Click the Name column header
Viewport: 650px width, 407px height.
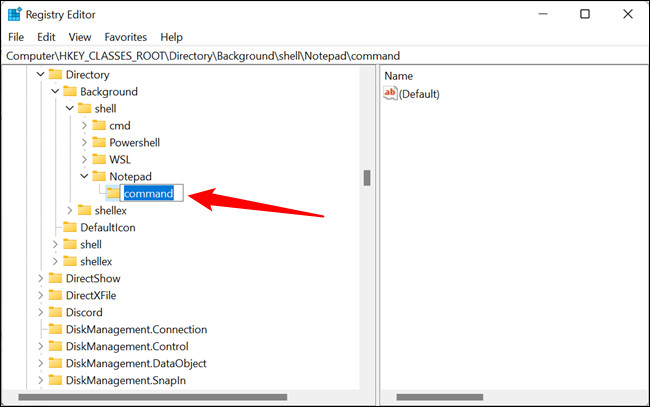398,76
